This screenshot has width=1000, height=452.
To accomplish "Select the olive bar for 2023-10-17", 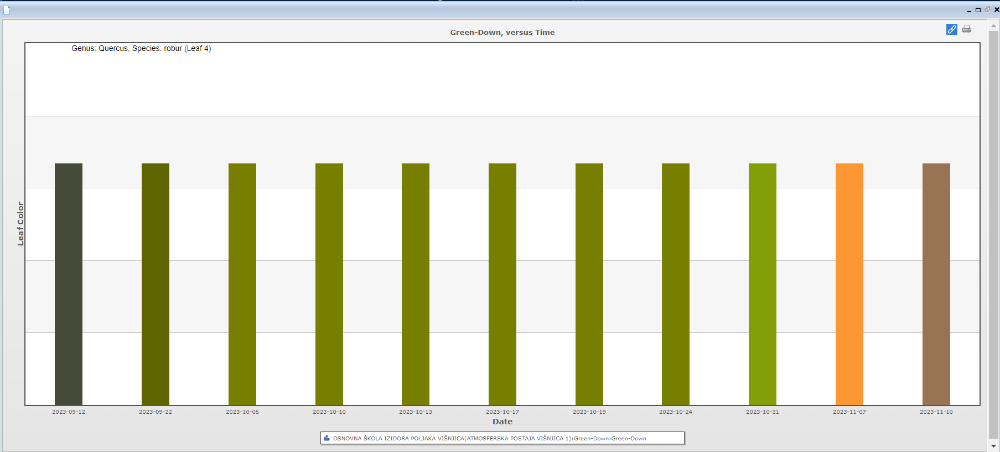I will pos(502,283).
